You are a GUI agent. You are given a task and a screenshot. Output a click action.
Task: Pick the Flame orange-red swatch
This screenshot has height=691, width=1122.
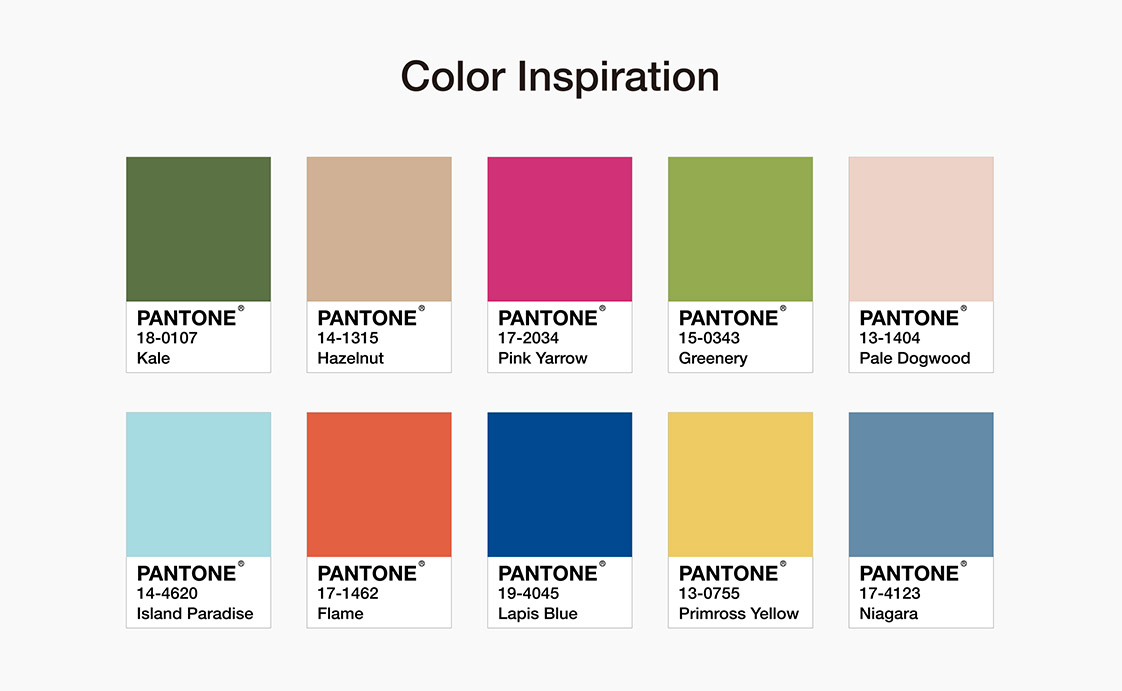coord(379,484)
